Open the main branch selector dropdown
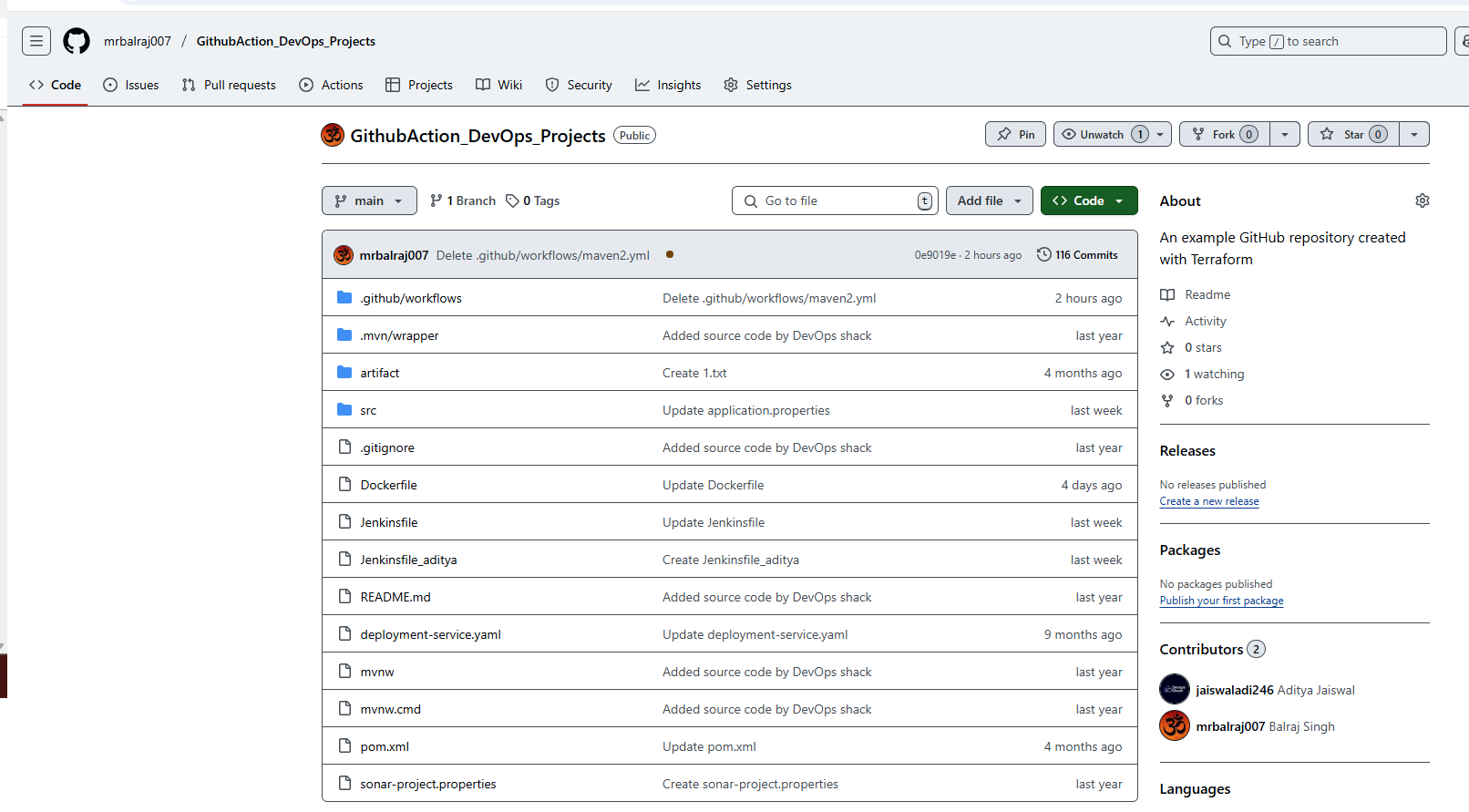Image resolution: width=1469 pixels, height=812 pixels. click(x=369, y=200)
